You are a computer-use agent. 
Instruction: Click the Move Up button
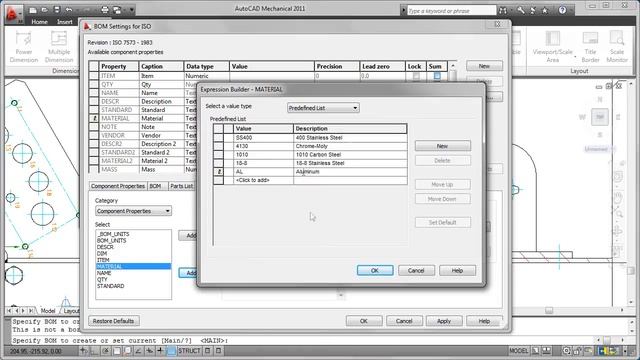(x=442, y=184)
